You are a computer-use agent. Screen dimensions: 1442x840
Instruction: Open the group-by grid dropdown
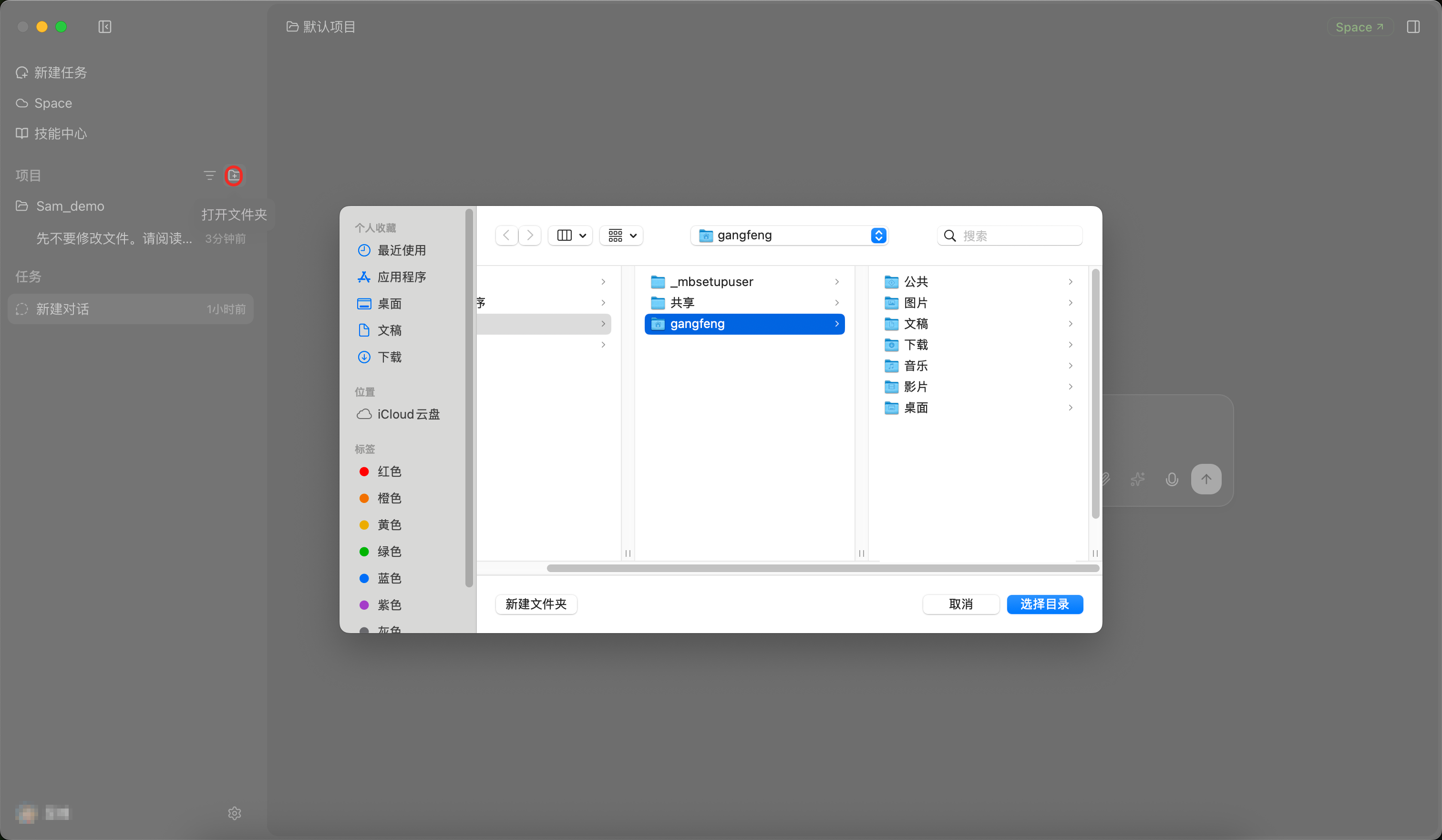pyautogui.click(x=621, y=235)
